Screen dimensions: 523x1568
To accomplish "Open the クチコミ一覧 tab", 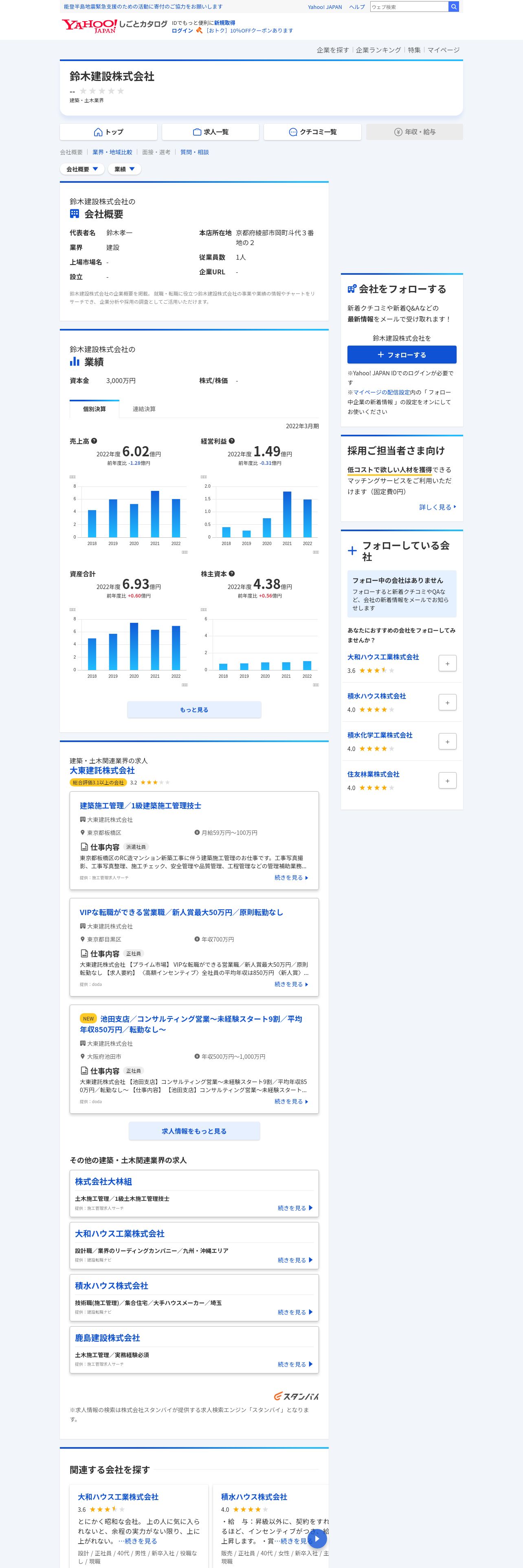I will [x=312, y=132].
